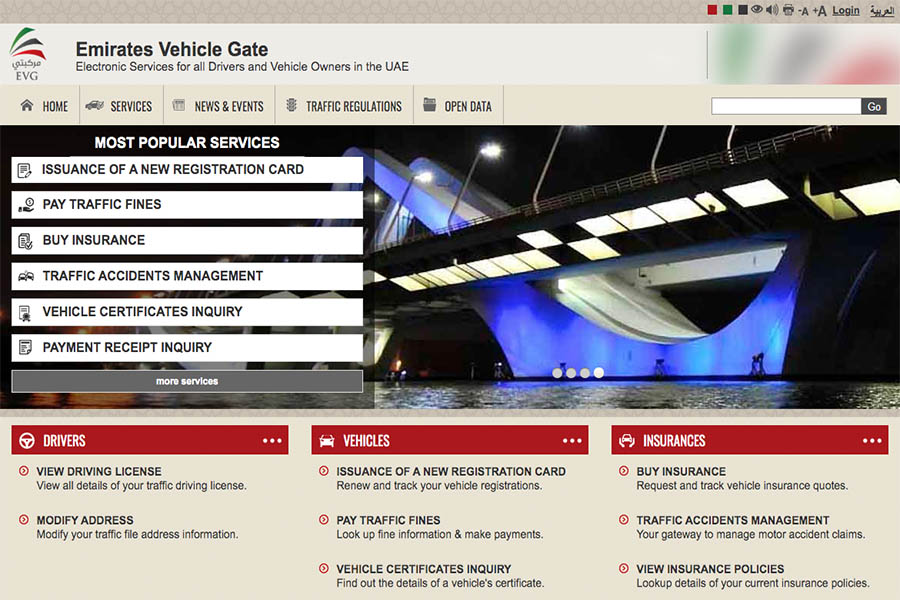Screen dimensions: 900x600
Task: Open Insurances section's BUY INSURANCE link
Action: pos(681,471)
